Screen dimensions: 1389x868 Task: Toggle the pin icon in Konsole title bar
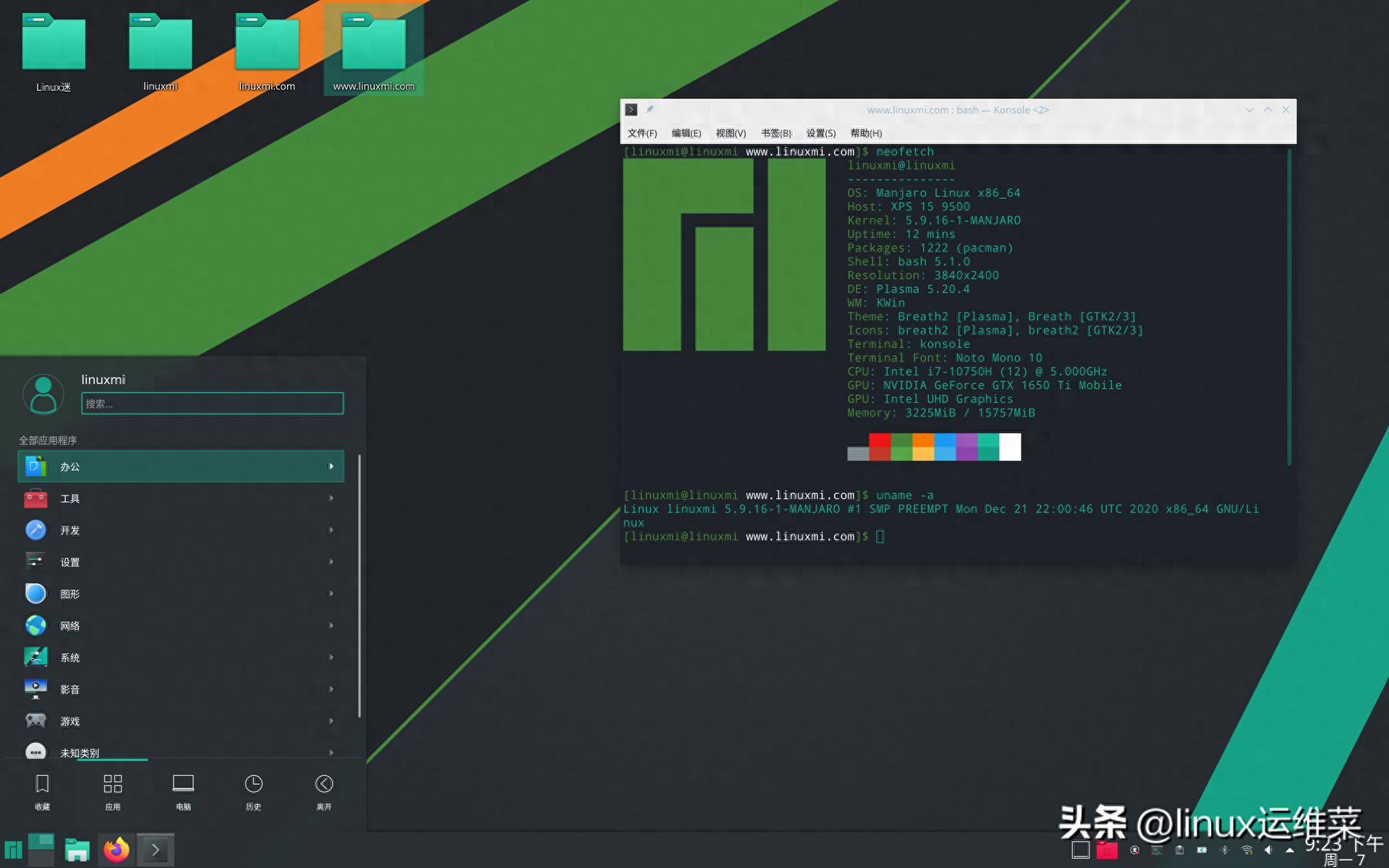(x=649, y=110)
